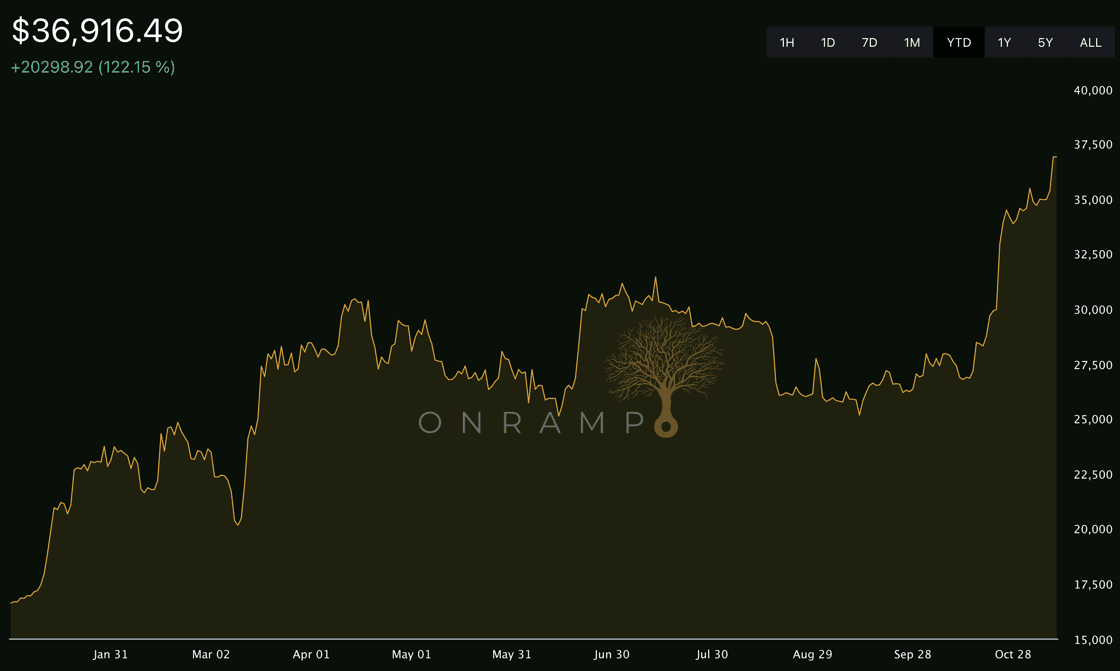Click the Aug 29 axis label
1120x671 pixels.
[x=812, y=655]
